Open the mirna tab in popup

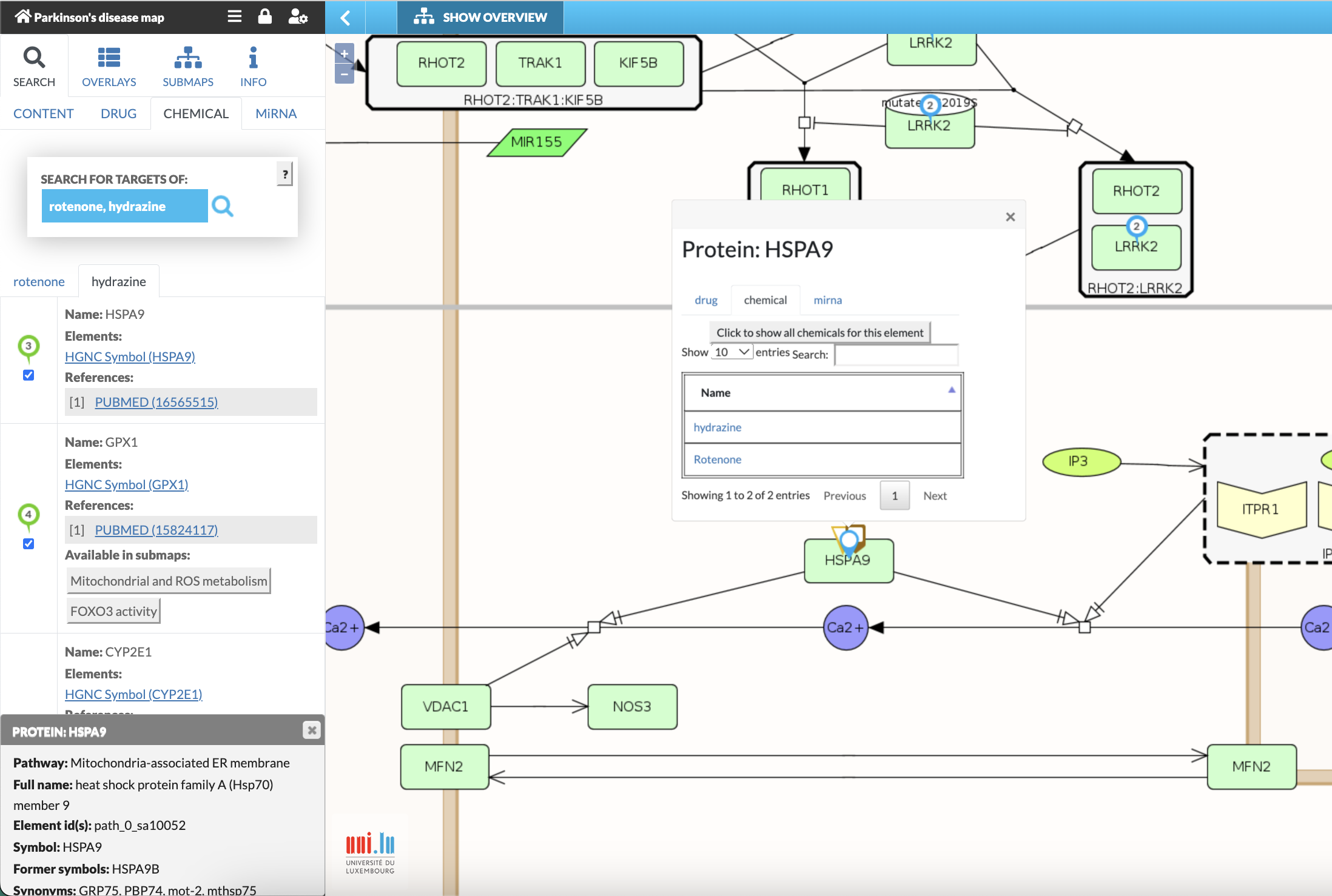pos(828,300)
